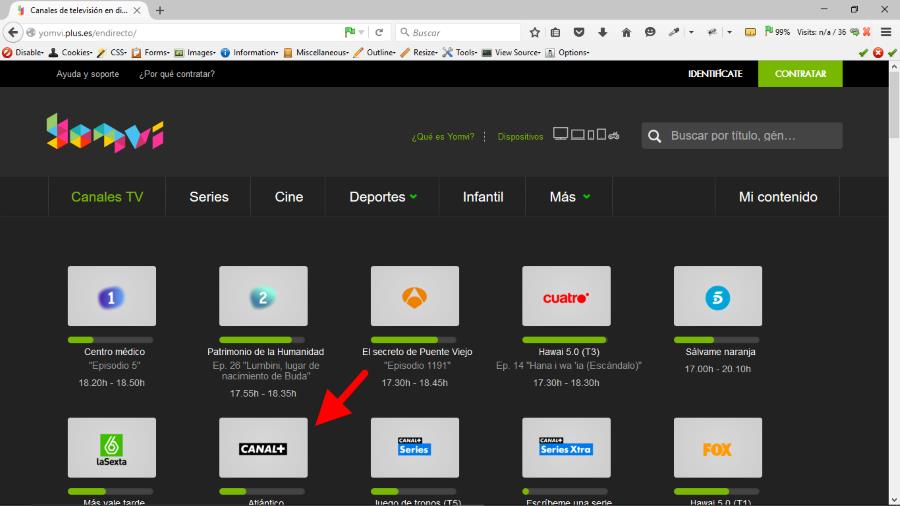Go to the Infantil section tab
The width and height of the screenshot is (900, 506).
tap(483, 197)
